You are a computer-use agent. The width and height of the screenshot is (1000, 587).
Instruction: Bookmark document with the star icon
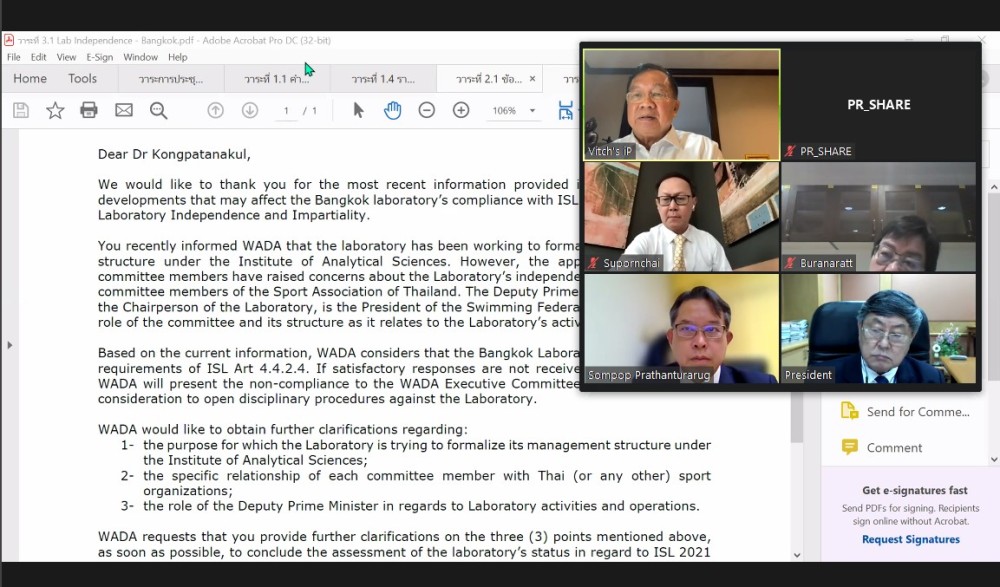[55, 110]
